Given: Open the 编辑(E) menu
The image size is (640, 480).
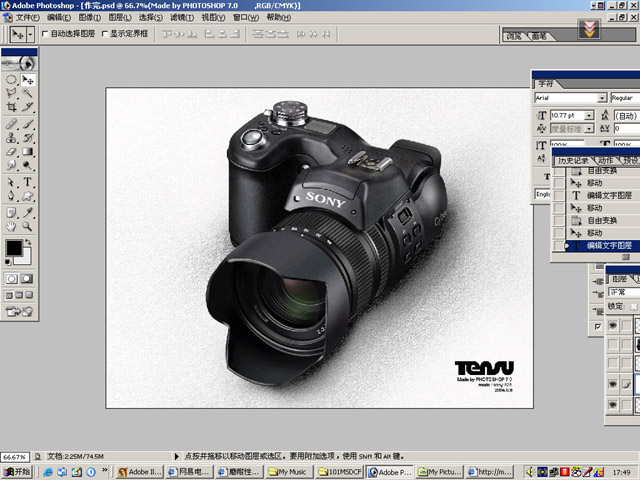Looking at the screenshot, I should (59, 18).
